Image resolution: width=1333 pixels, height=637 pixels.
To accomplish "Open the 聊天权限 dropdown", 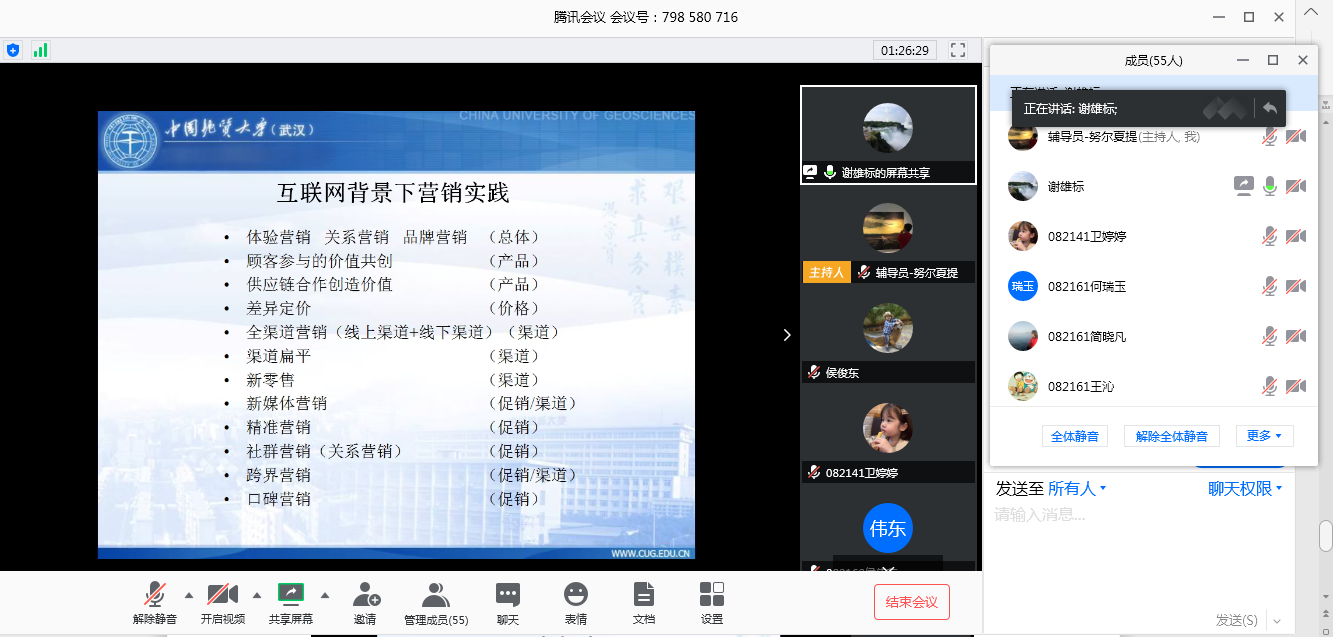I will 1245,489.
